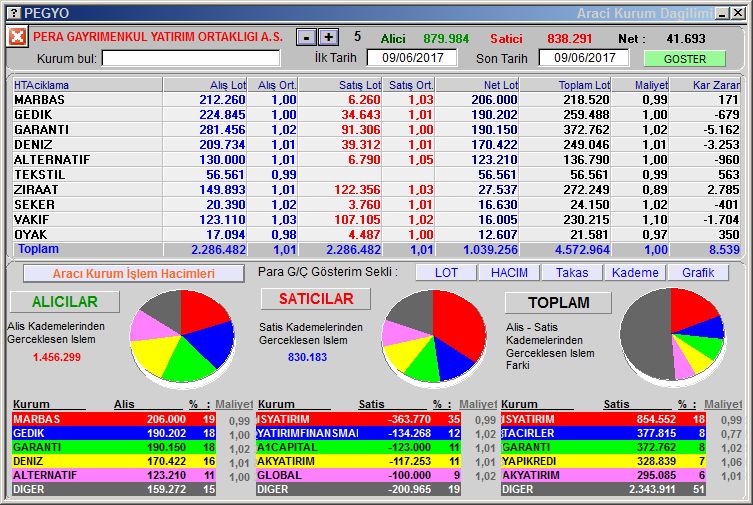753x505 pixels.
Task: Click the red ISYATIRIM total row with 854.552
Action: point(603,419)
